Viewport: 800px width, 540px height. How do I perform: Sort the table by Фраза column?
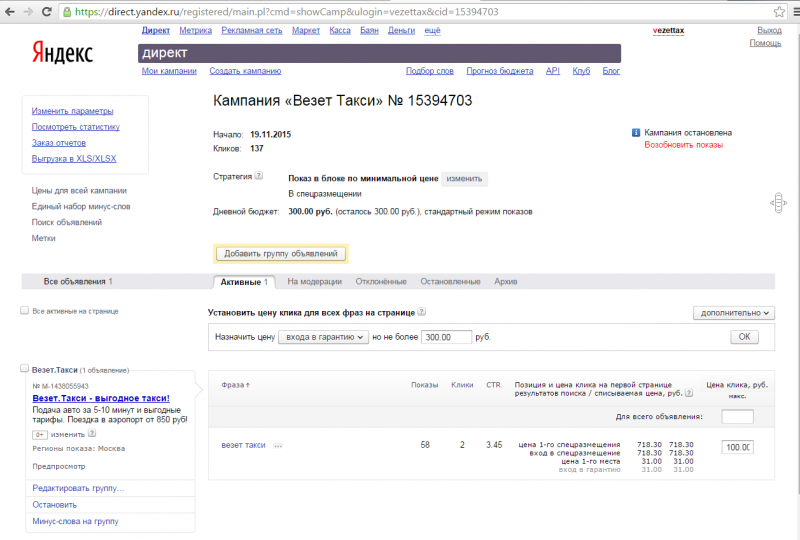[x=235, y=385]
